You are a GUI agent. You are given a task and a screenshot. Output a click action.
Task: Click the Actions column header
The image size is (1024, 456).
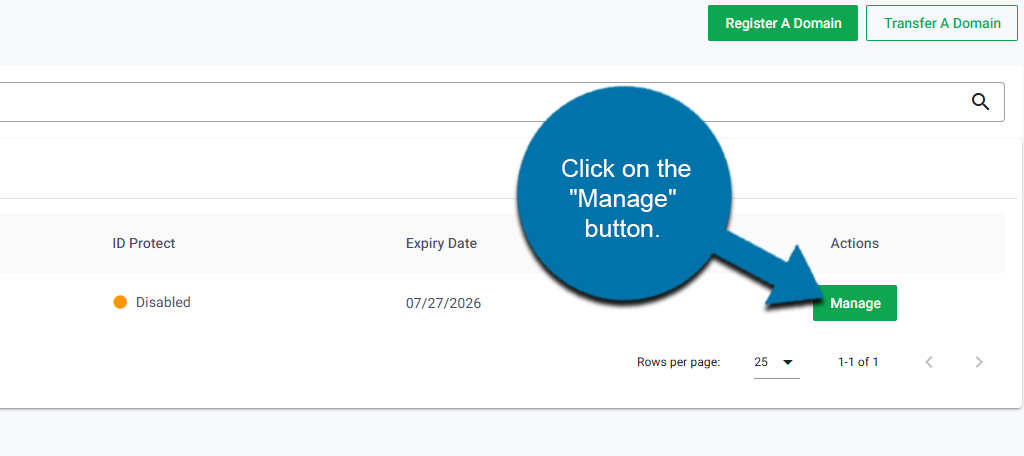pos(854,244)
